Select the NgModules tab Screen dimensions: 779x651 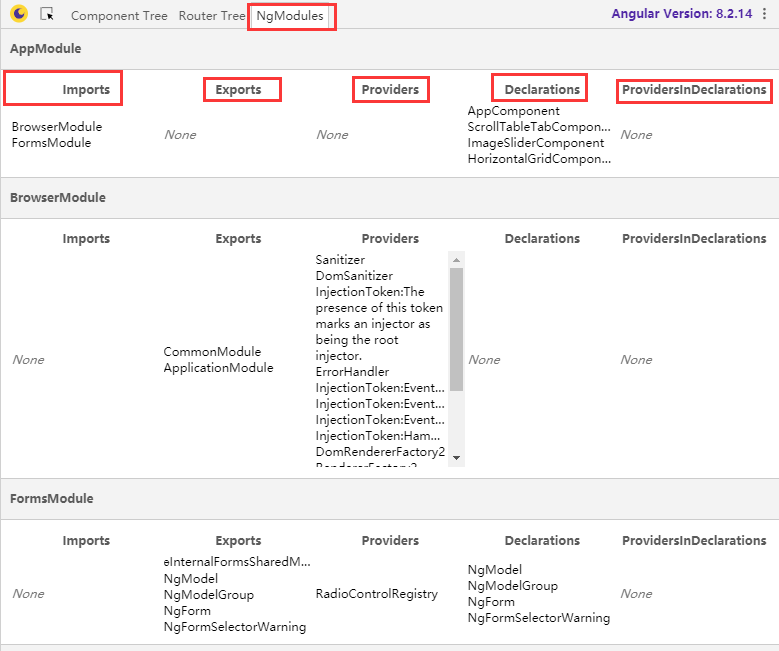coord(290,16)
